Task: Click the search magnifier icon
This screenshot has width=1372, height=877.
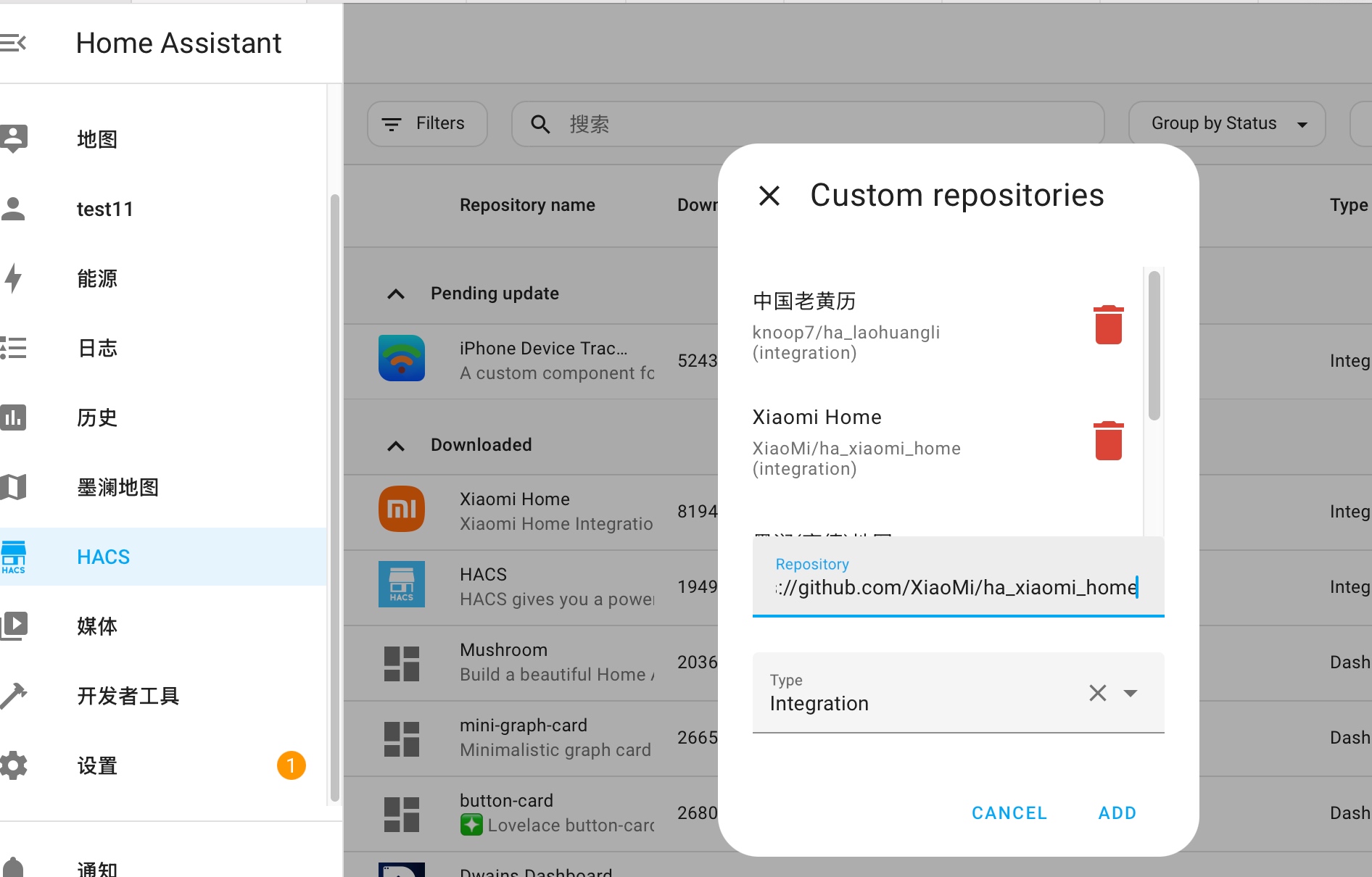Action: click(540, 124)
